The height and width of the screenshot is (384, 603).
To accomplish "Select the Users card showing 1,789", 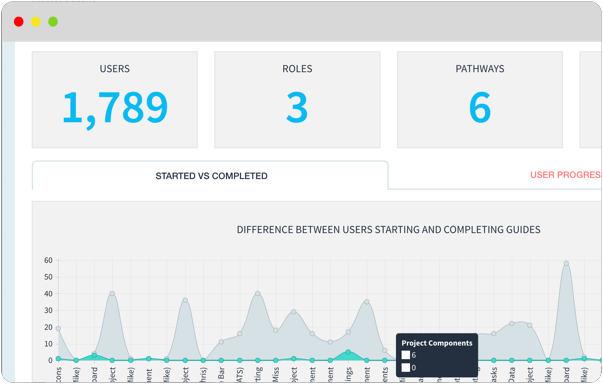I will click(x=115, y=100).
